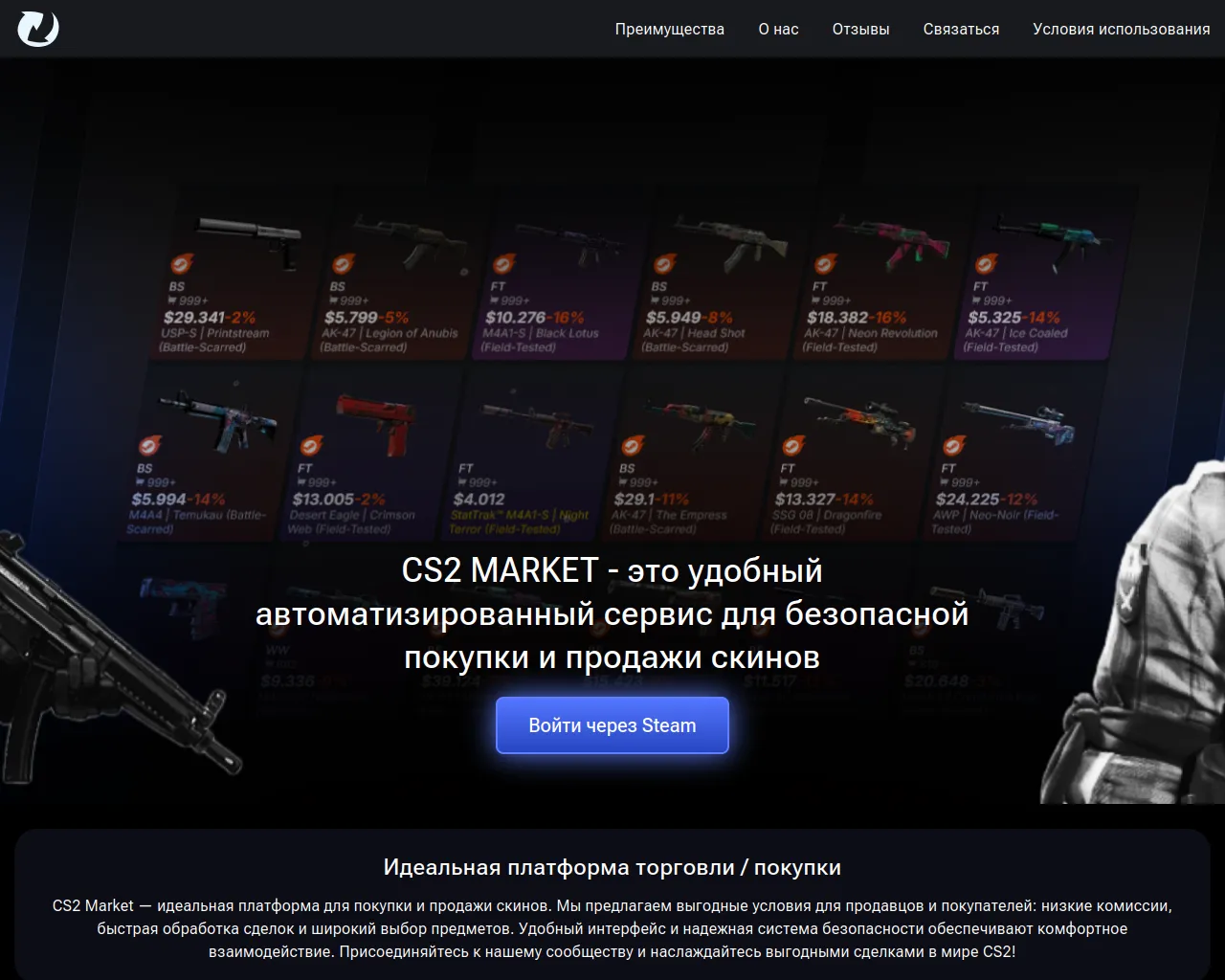The width and height of the screenshot is (1225, 980).
Task: Click the flame icon on Ice Coaled card
Action: click(x=985, y=264)
